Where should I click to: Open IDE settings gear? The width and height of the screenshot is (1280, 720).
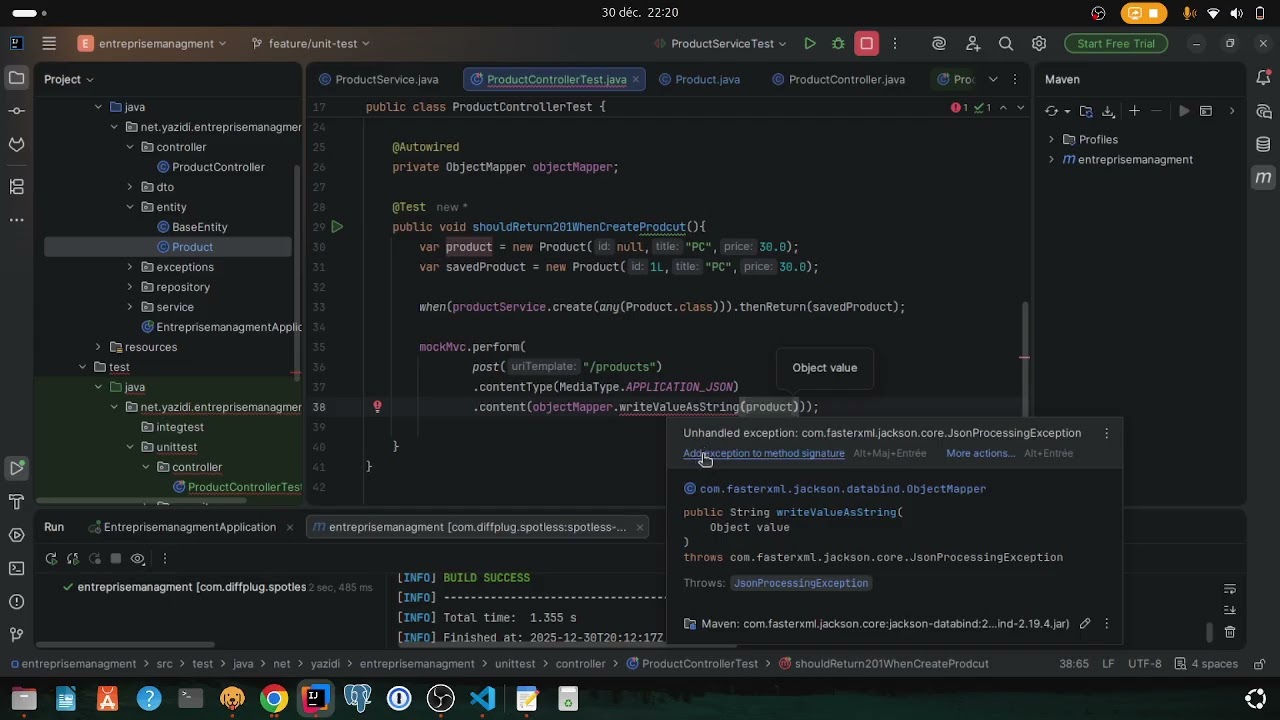pos(1039,43)
